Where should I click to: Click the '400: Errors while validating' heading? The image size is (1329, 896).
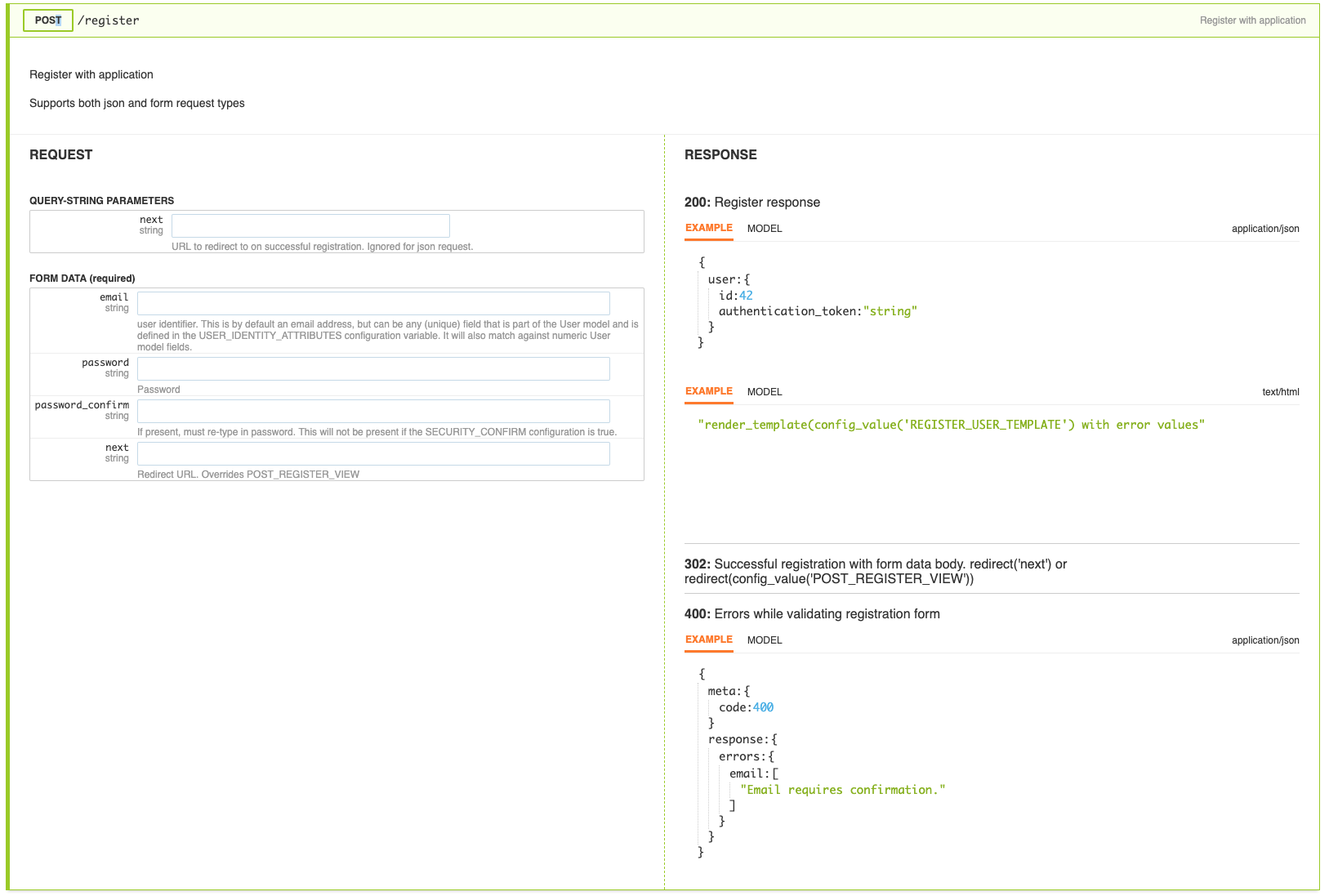click(813, 613)
